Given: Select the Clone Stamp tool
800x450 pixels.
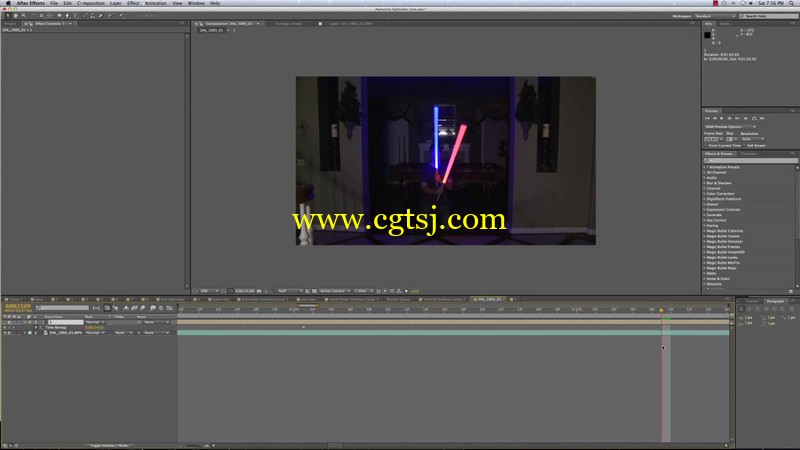Looking at the screenshot, I should [93, 15].
